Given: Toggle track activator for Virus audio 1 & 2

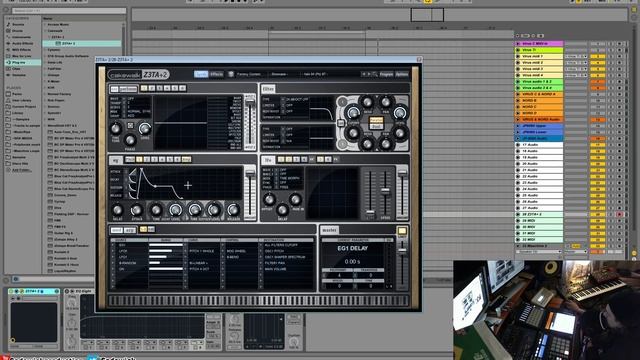Looking at the screenshot, I should pos(597,82).
